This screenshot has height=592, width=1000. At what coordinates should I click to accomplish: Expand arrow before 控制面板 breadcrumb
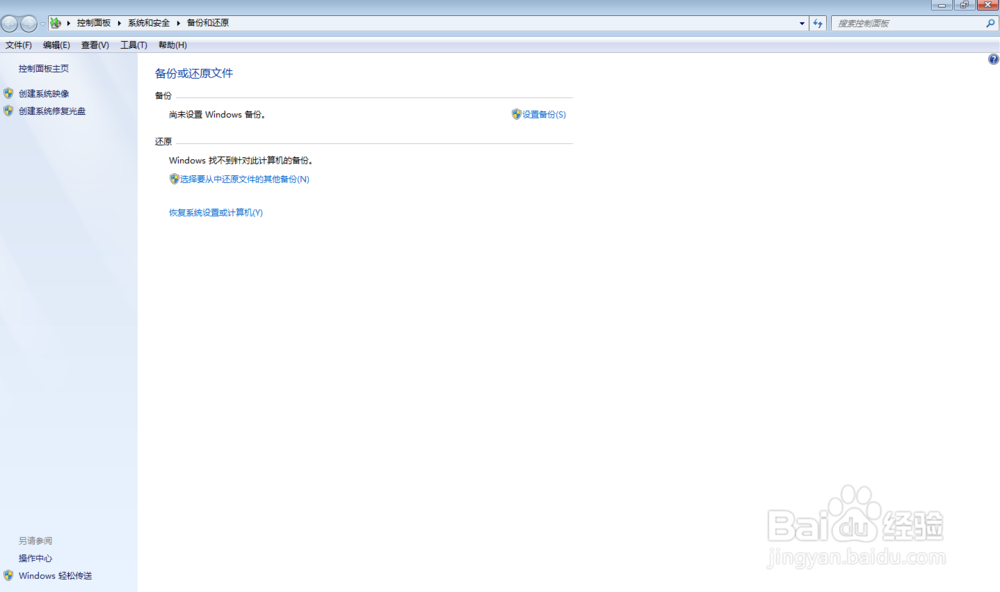[x=68, y=23]
